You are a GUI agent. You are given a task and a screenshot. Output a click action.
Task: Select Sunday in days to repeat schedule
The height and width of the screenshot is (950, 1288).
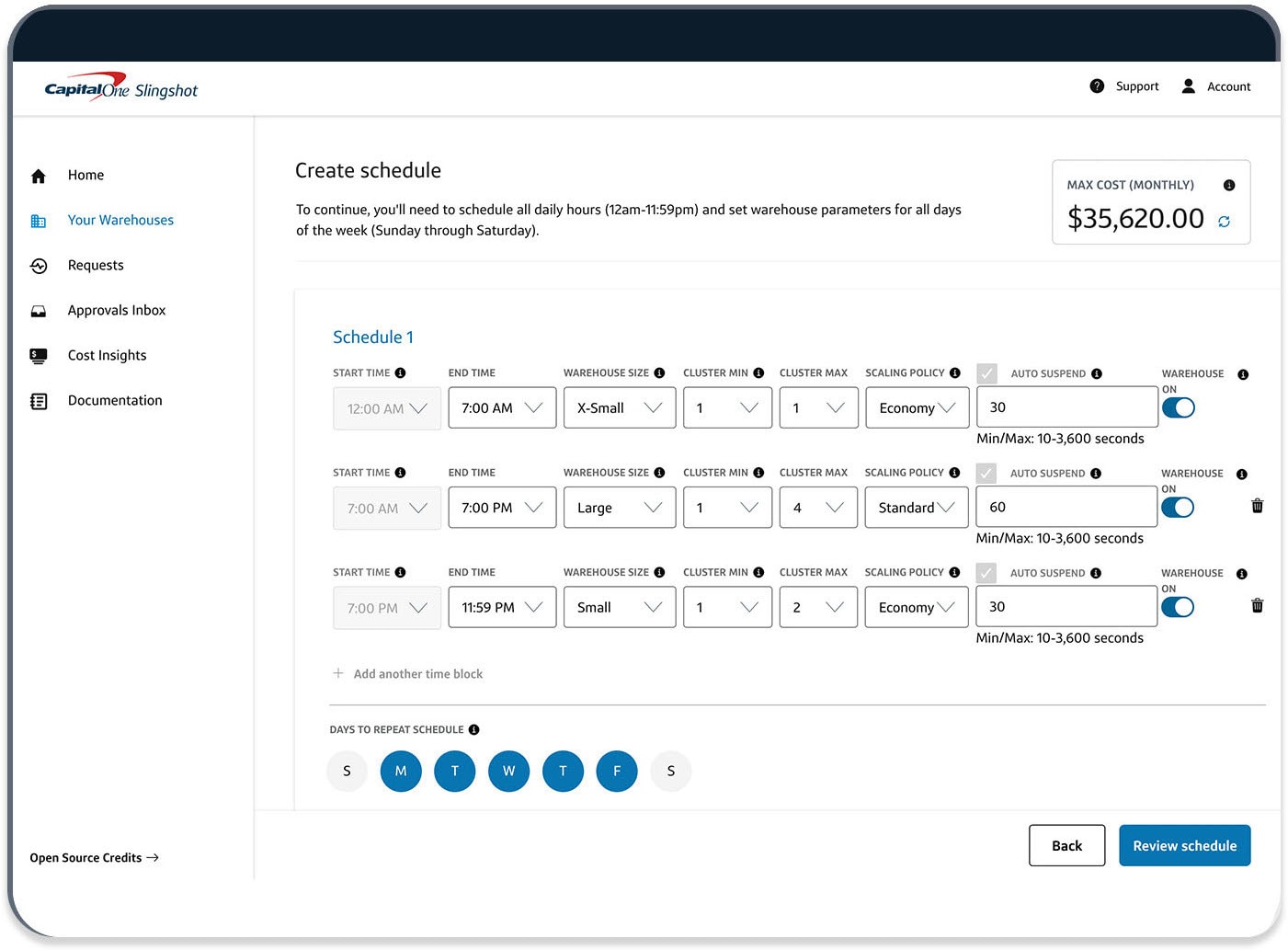pyautogui.click(x=347, y=771)
